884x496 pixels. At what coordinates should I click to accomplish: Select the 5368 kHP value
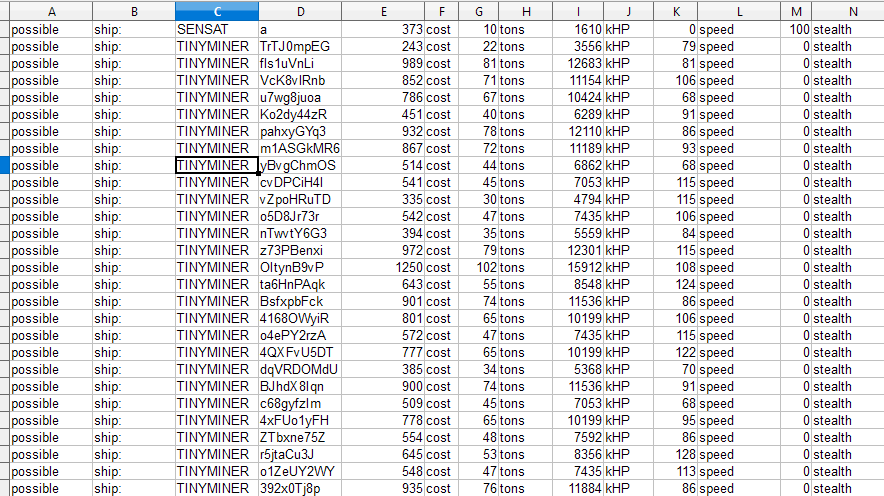pos(578,369)
